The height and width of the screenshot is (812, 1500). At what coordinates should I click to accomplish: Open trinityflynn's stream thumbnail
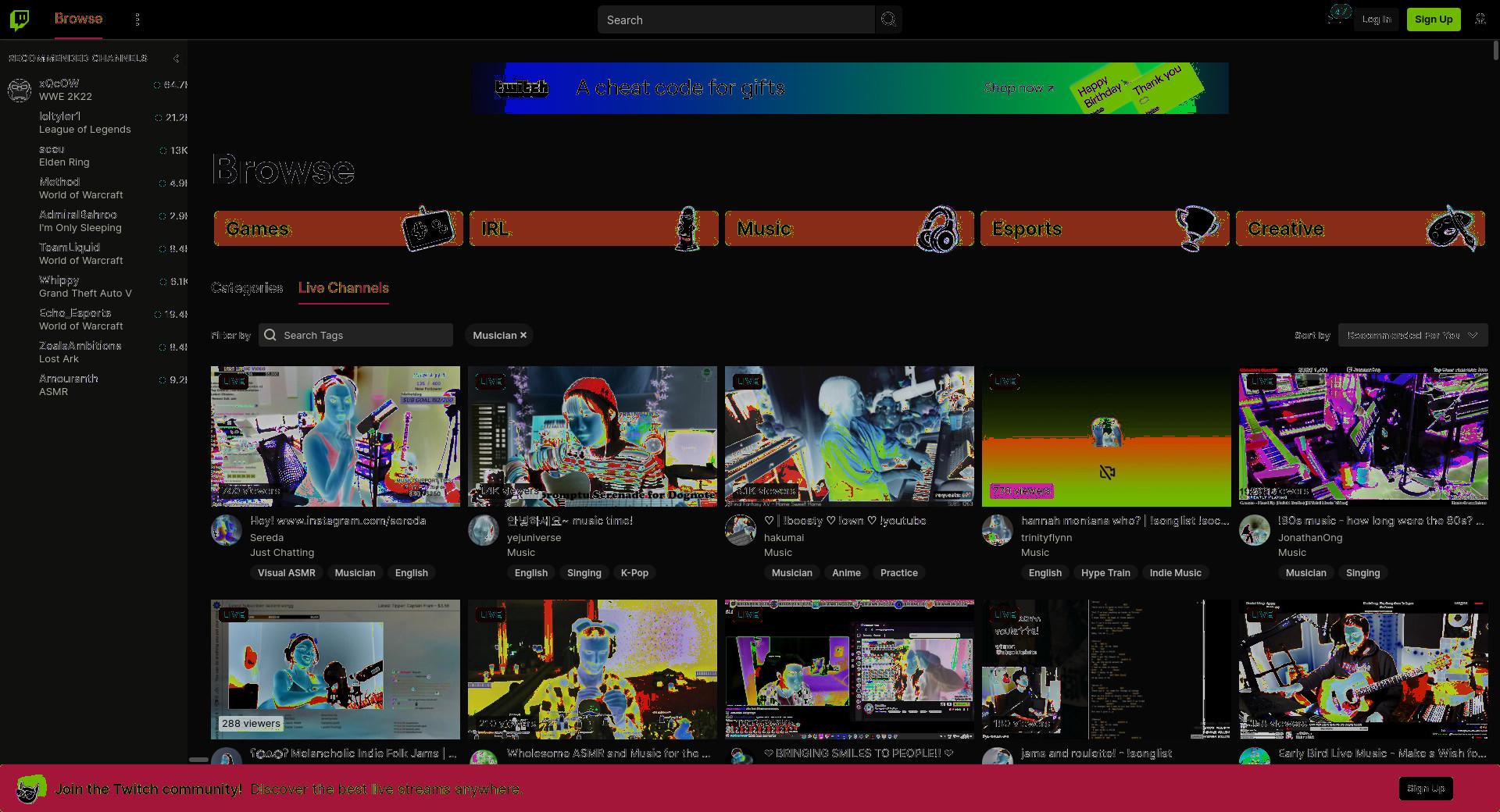coord(1106,436)
